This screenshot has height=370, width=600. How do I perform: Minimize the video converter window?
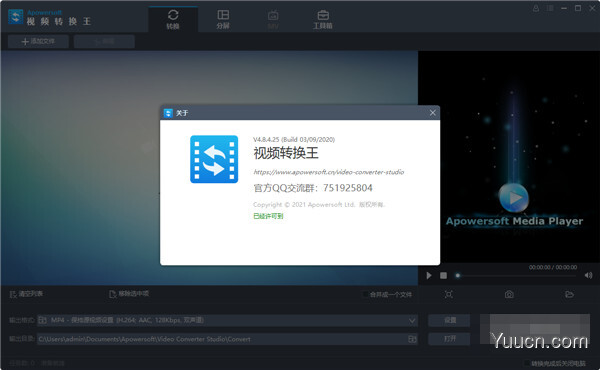point(564,8)
